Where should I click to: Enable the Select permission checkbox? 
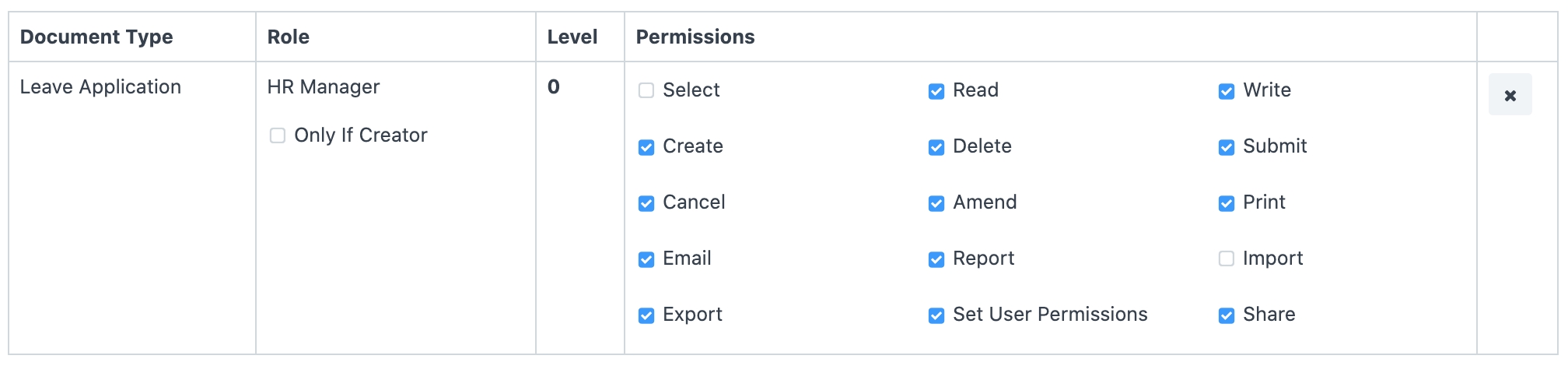pos(646,91)
